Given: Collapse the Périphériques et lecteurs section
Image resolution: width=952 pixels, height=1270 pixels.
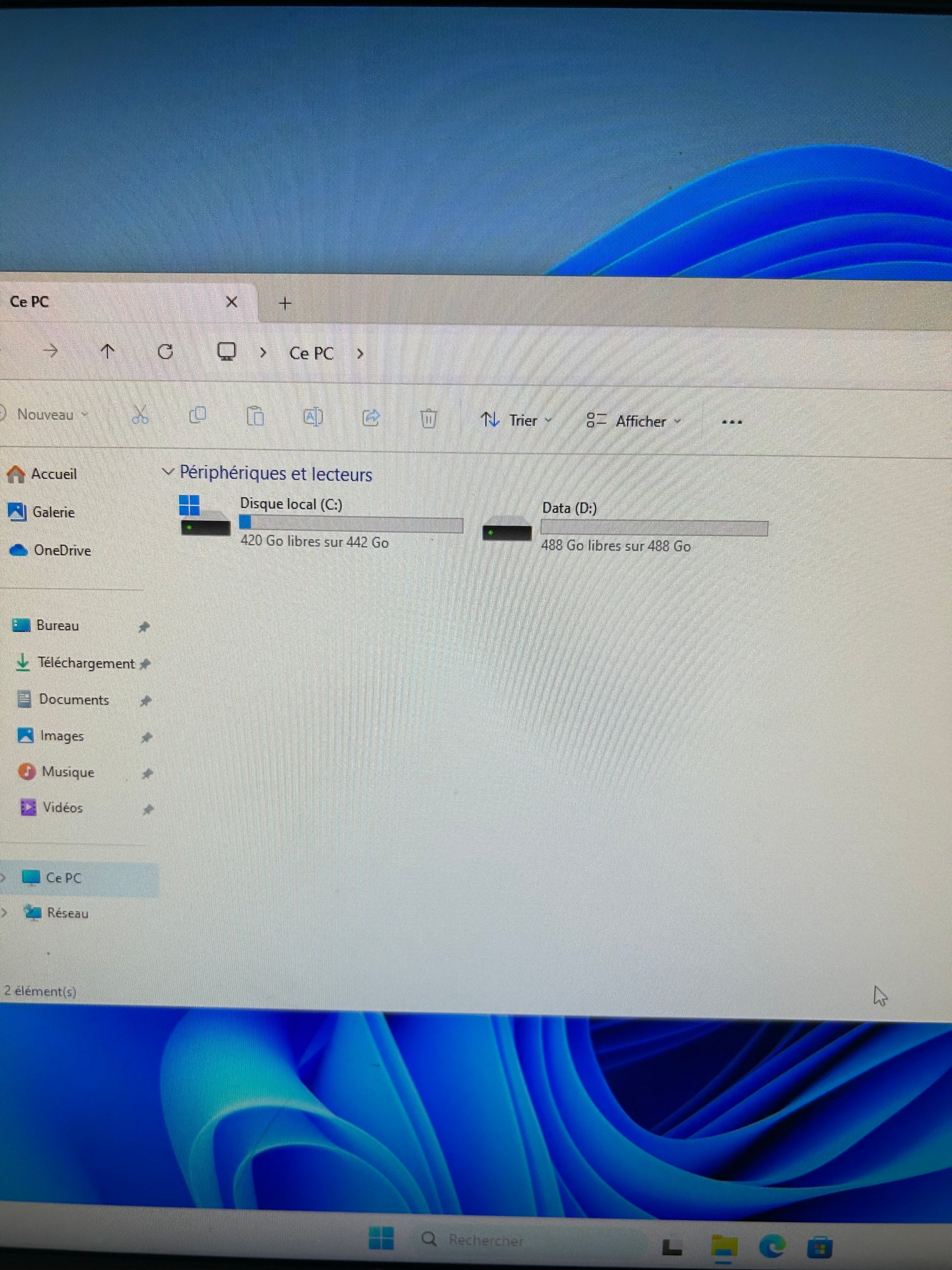Looking at the screenshot, I should click(168, 472).
